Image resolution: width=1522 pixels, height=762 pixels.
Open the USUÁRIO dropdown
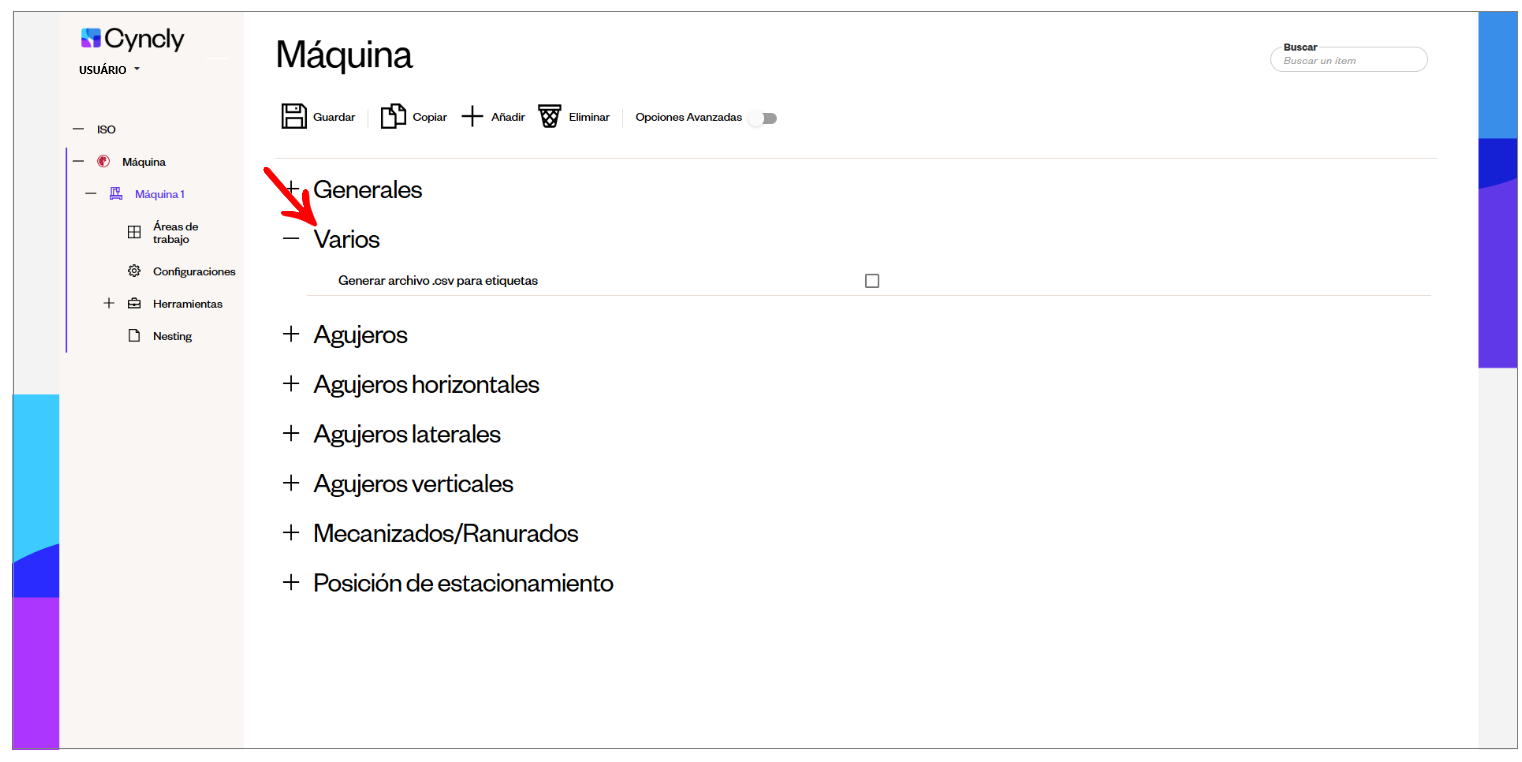coord(109,70)
